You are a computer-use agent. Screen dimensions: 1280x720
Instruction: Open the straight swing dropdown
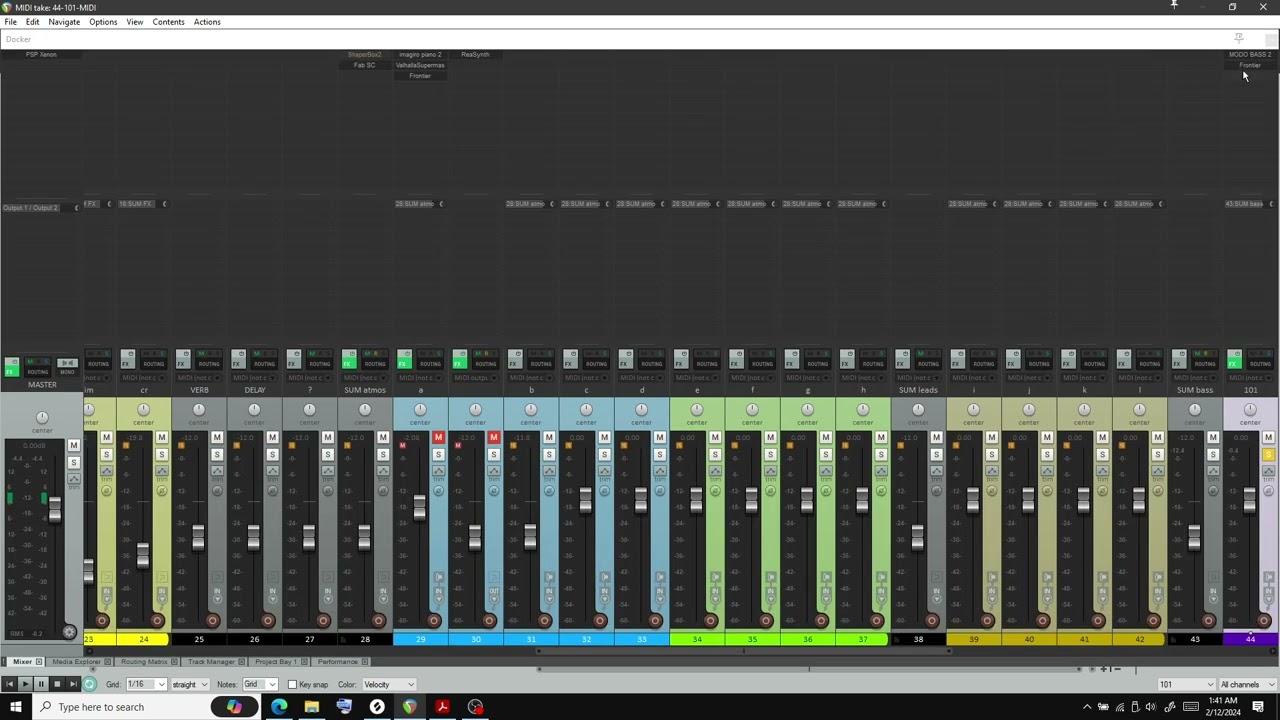coord(190,685)
